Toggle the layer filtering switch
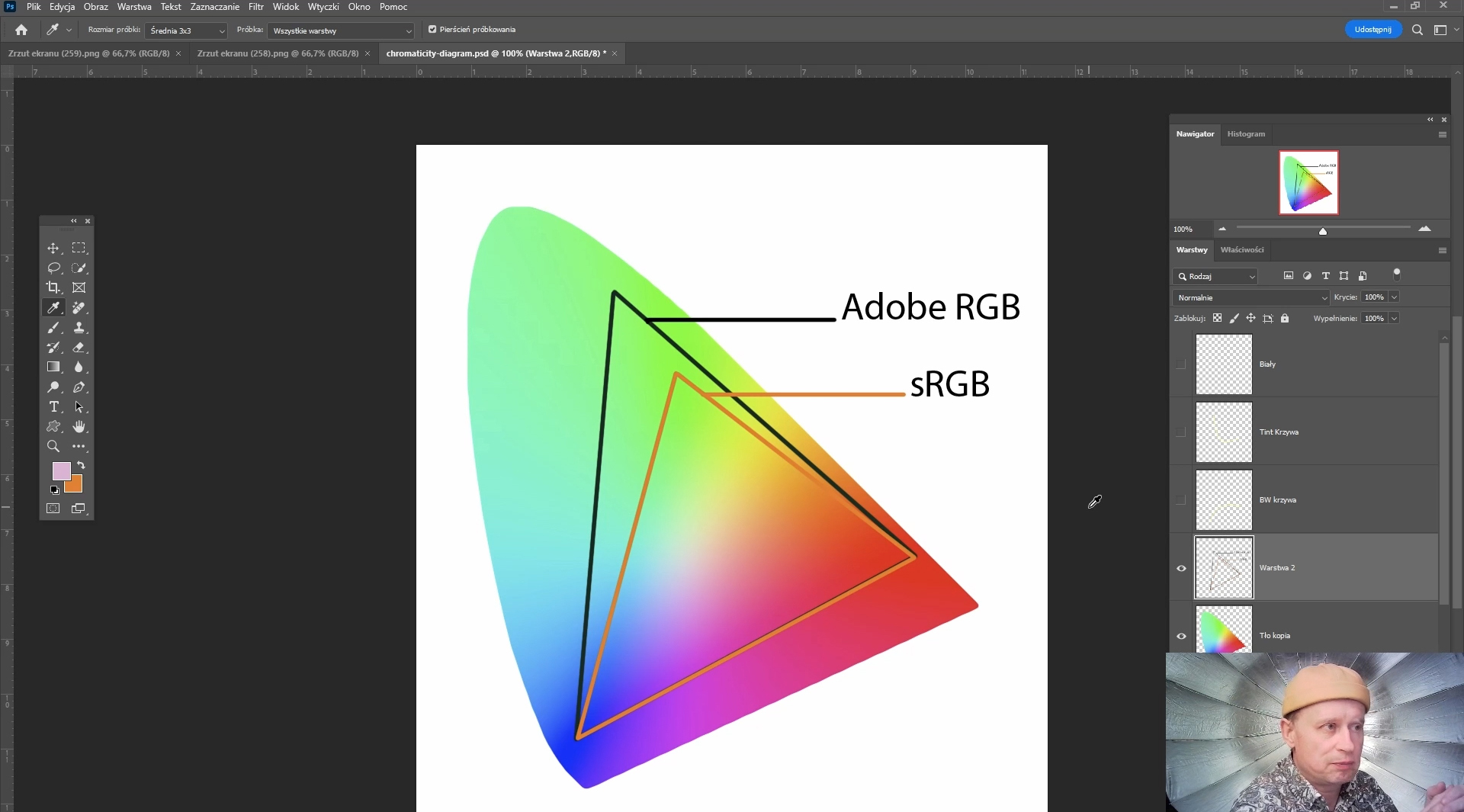Image resolution: width=1464 pixels, height=812 pixels. click(x=1397, y=274)
